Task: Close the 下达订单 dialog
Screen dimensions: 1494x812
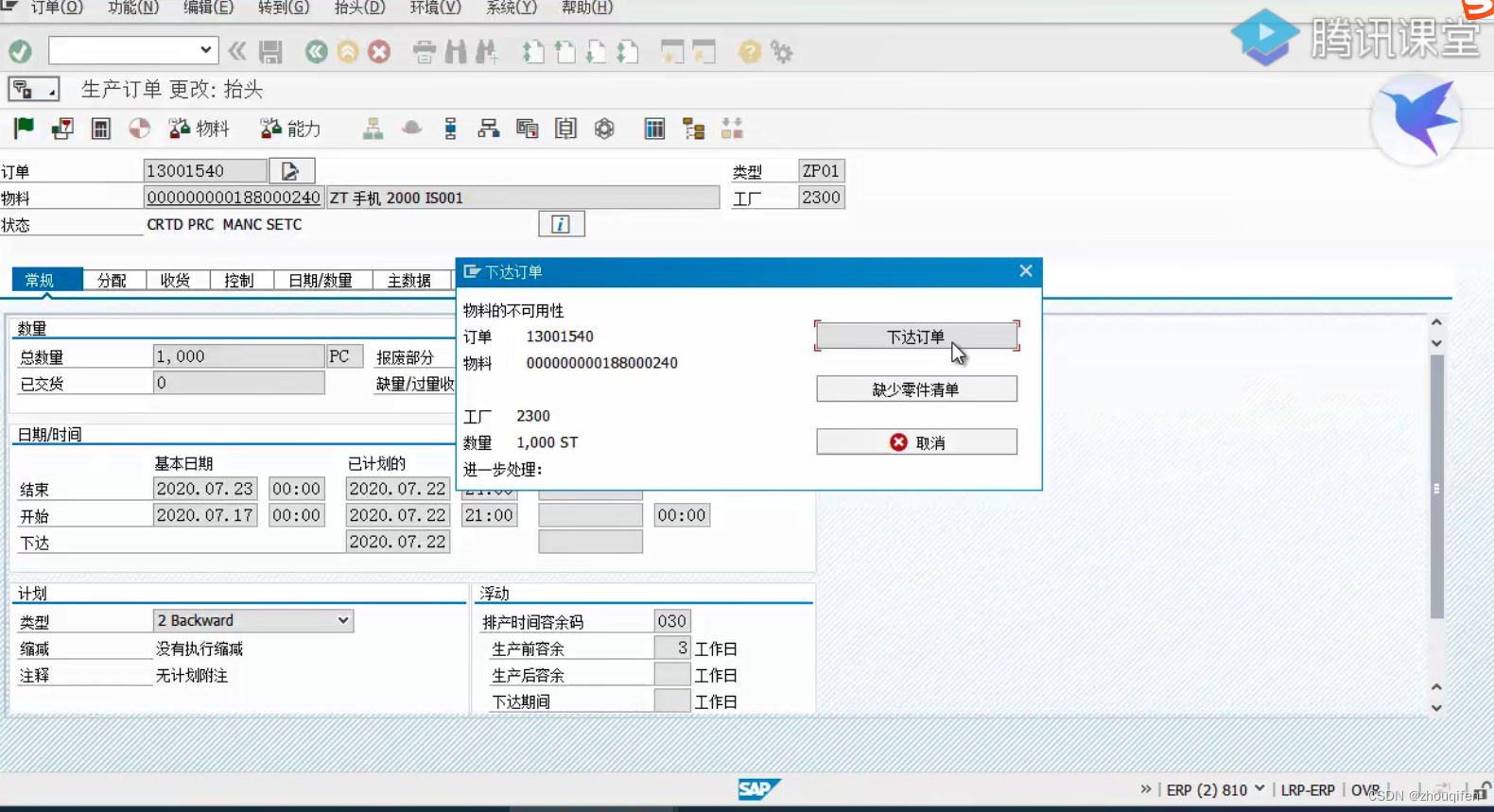Action: coord(1026,271)
